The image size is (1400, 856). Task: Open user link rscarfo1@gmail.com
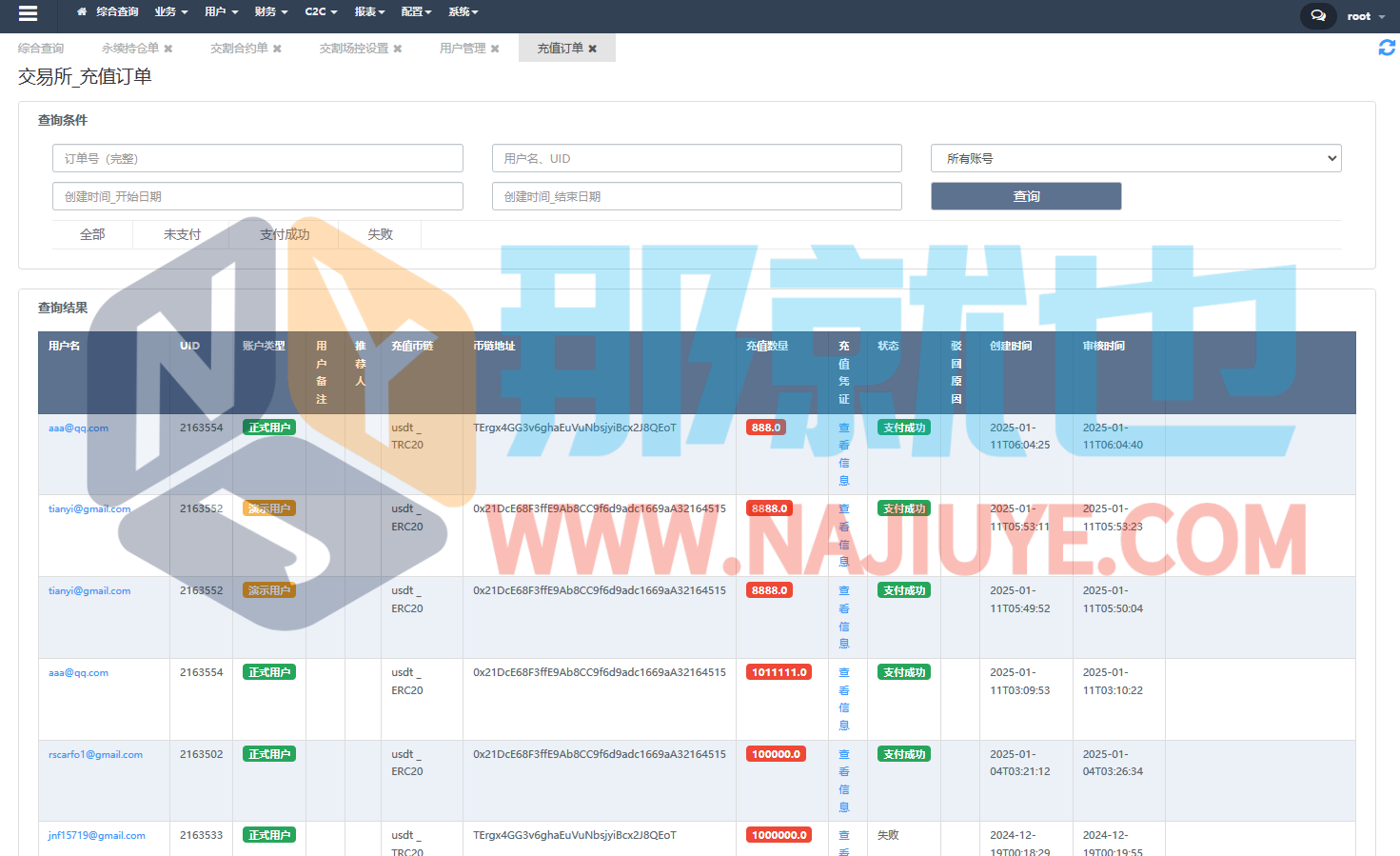[x=95, y=755]
